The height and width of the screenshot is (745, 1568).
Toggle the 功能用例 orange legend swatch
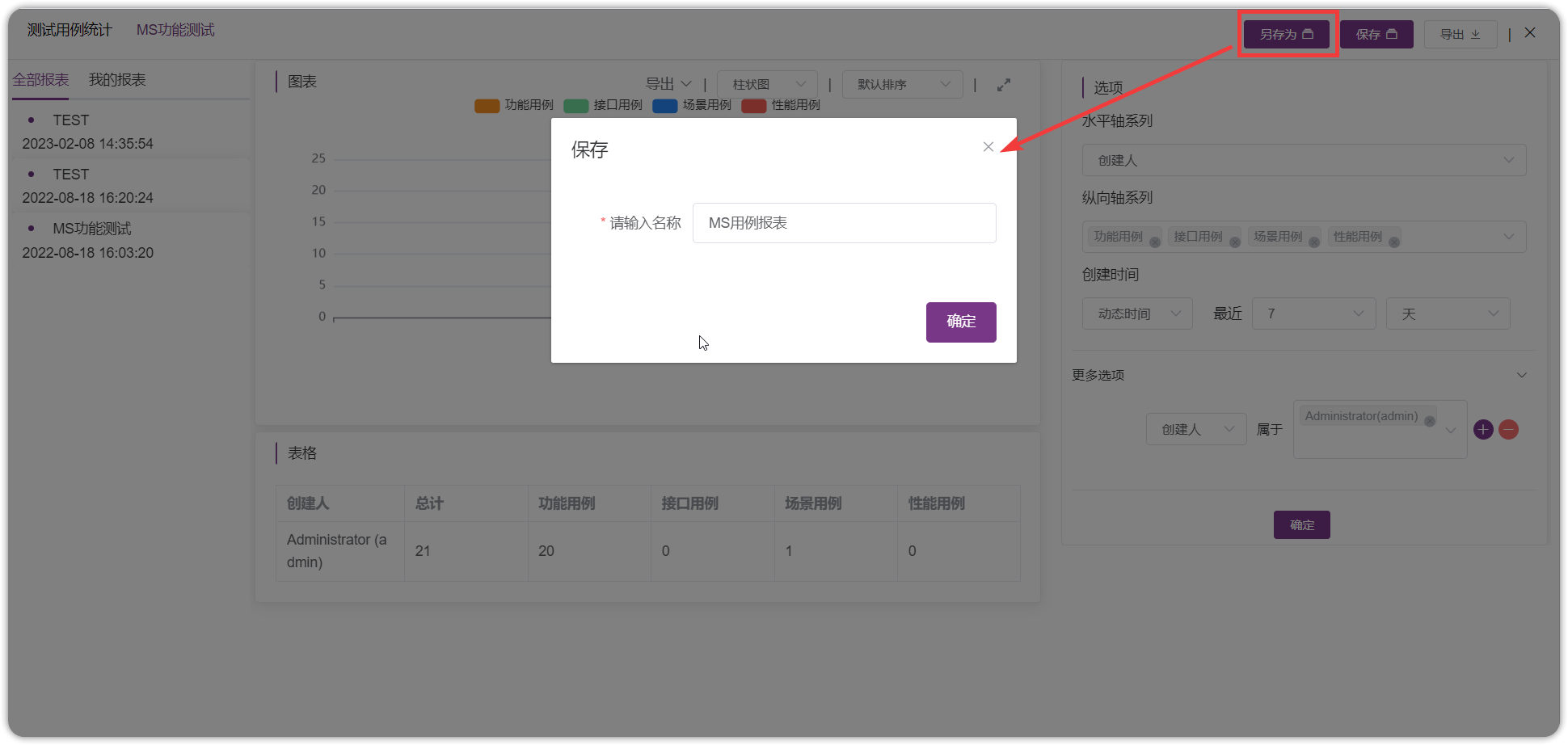click(x=487, y=106)
